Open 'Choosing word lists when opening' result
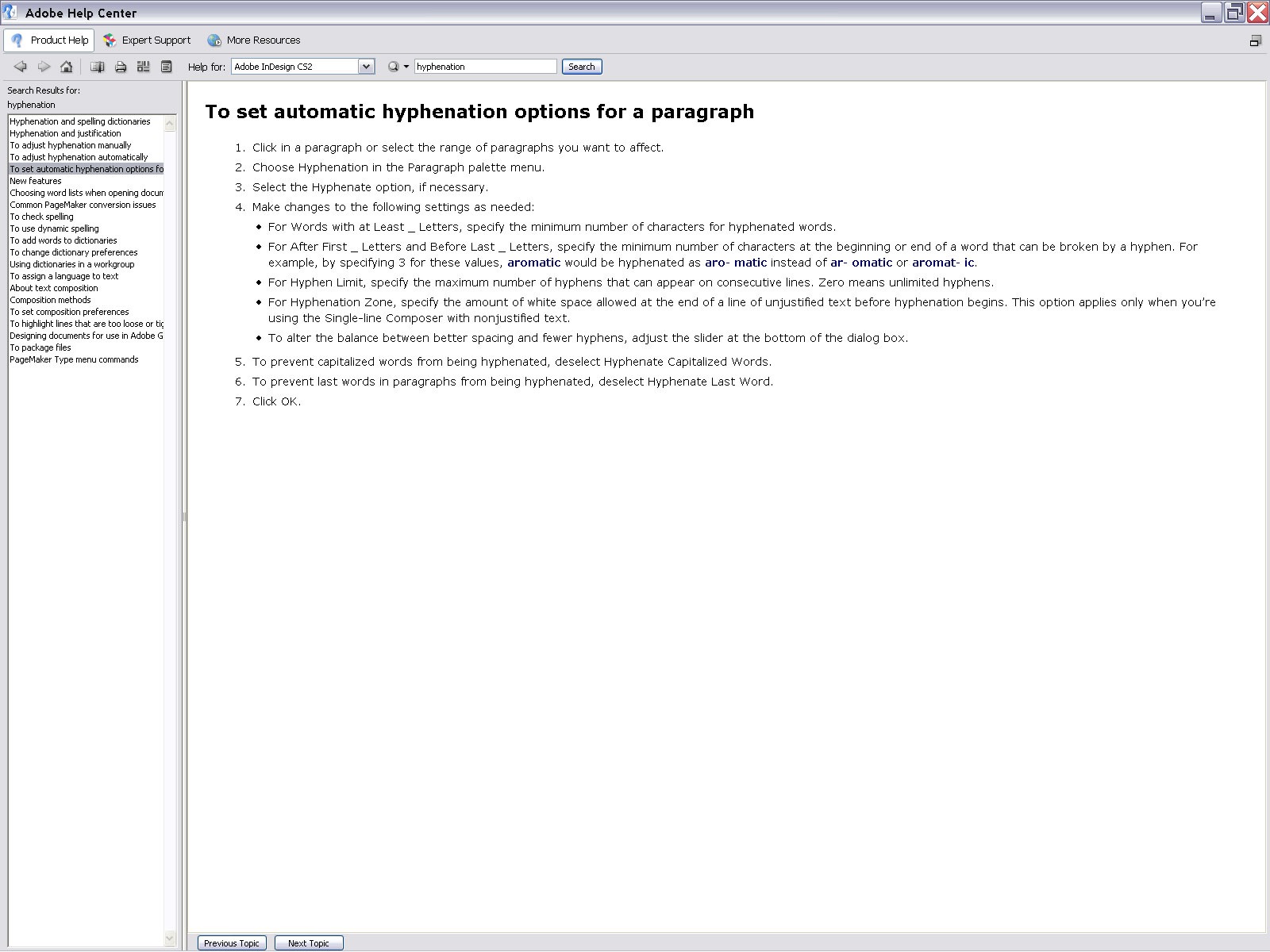1270x952 pixels. [87, 193]
